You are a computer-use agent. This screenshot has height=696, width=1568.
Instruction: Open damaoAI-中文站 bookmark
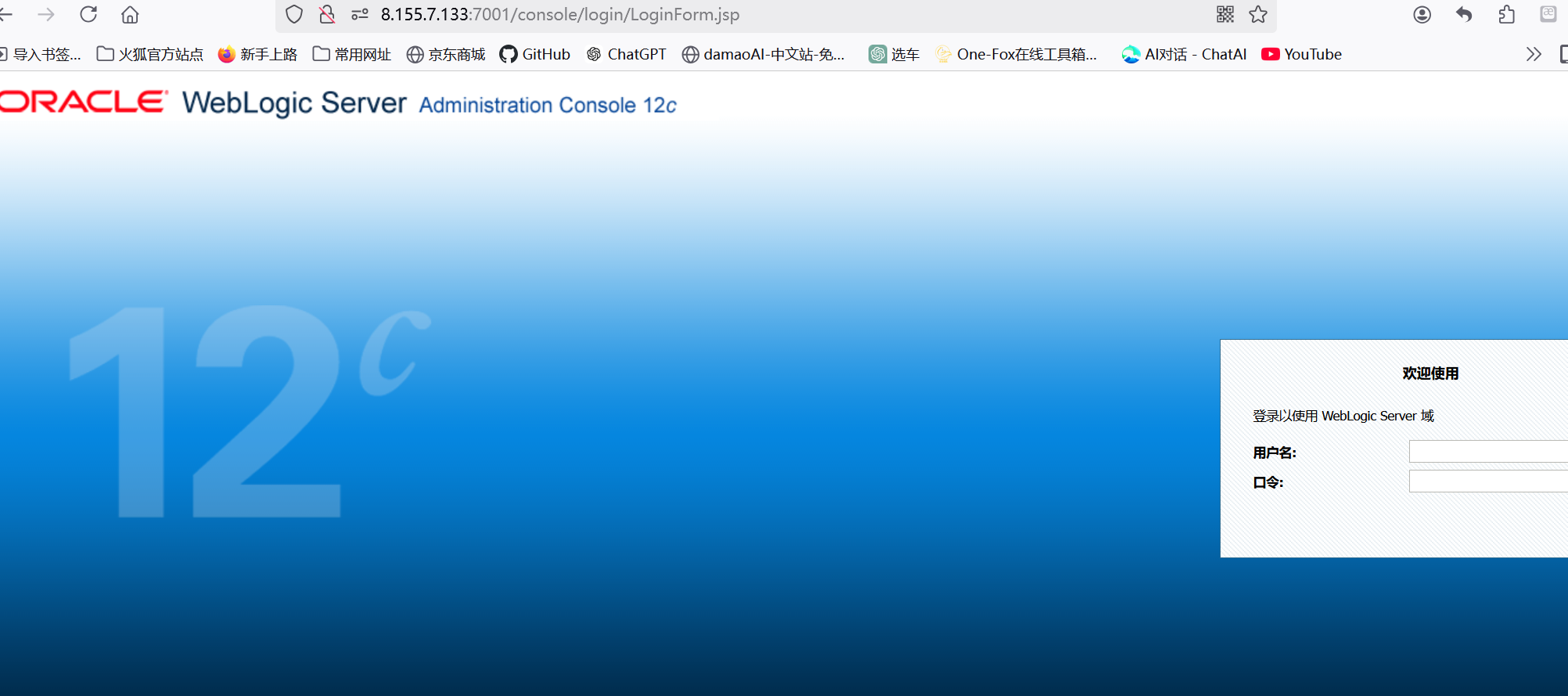764,54
